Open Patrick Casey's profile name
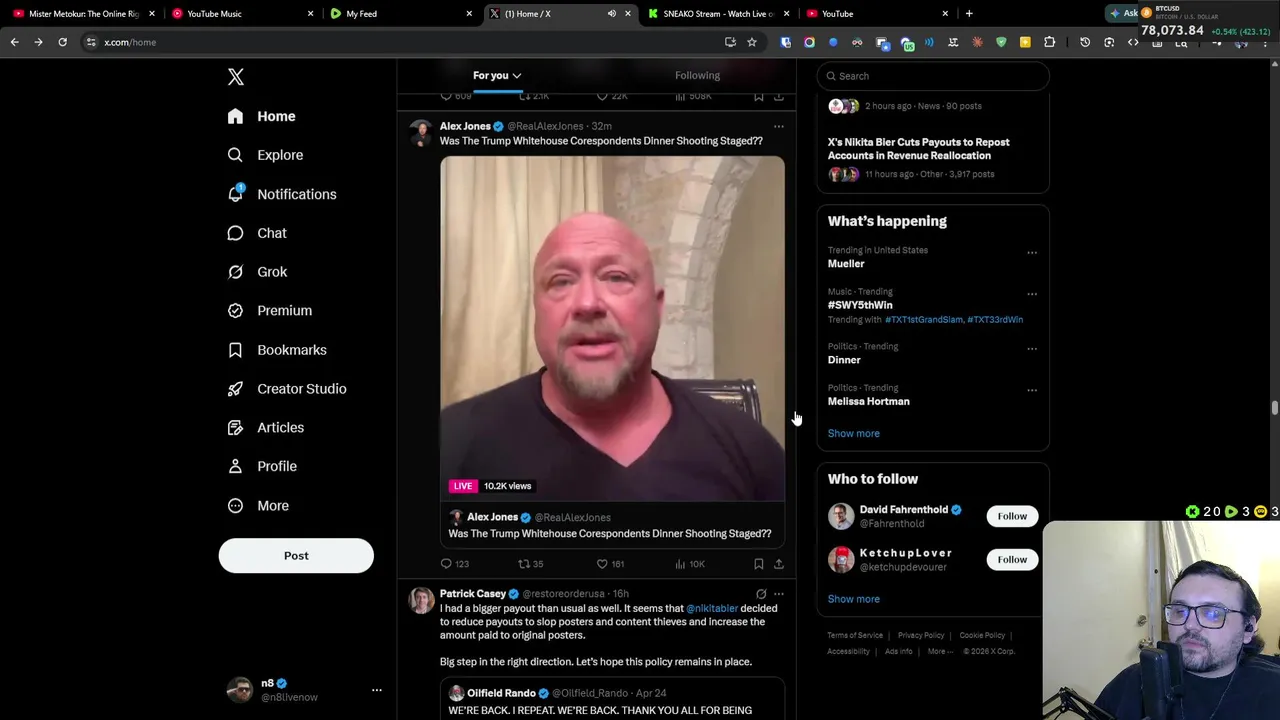The width and height of the screenshot is (1280, 720). pos(473,594)
